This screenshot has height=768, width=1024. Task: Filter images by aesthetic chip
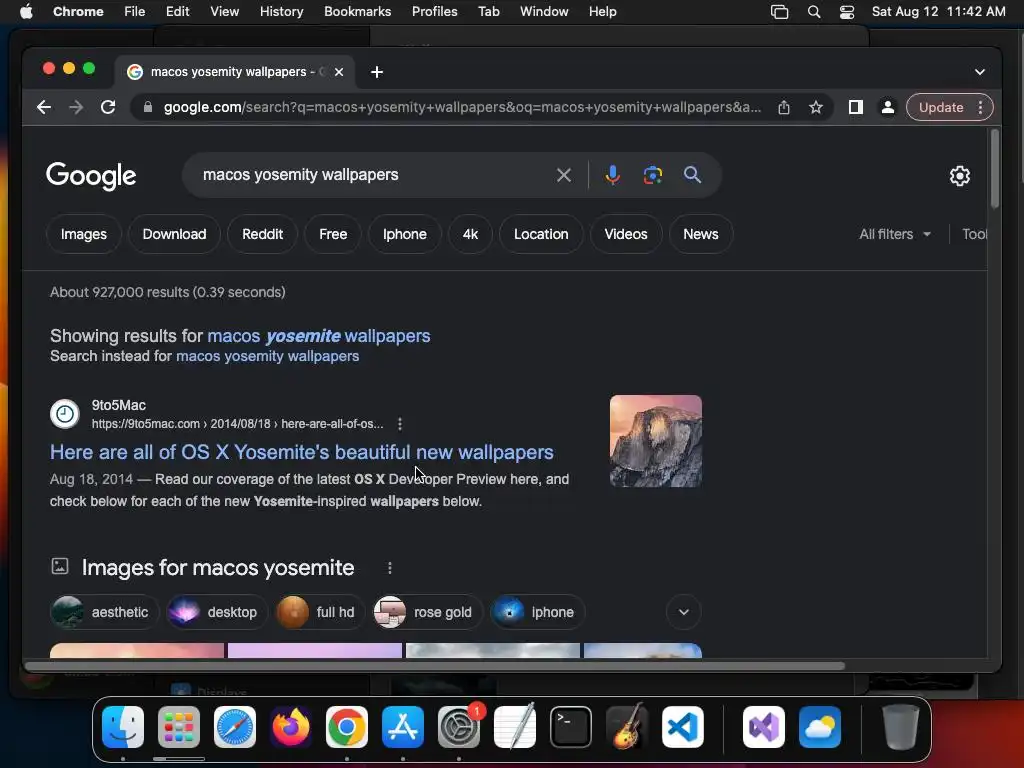pos(104,612)
